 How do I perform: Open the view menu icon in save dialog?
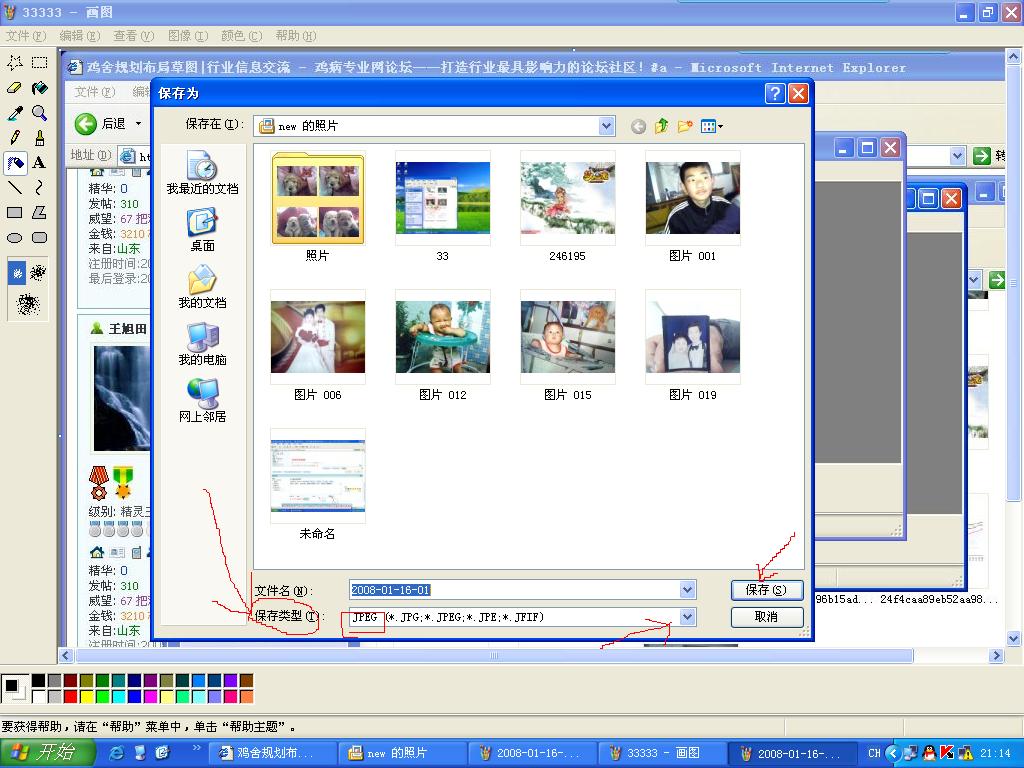711,126
